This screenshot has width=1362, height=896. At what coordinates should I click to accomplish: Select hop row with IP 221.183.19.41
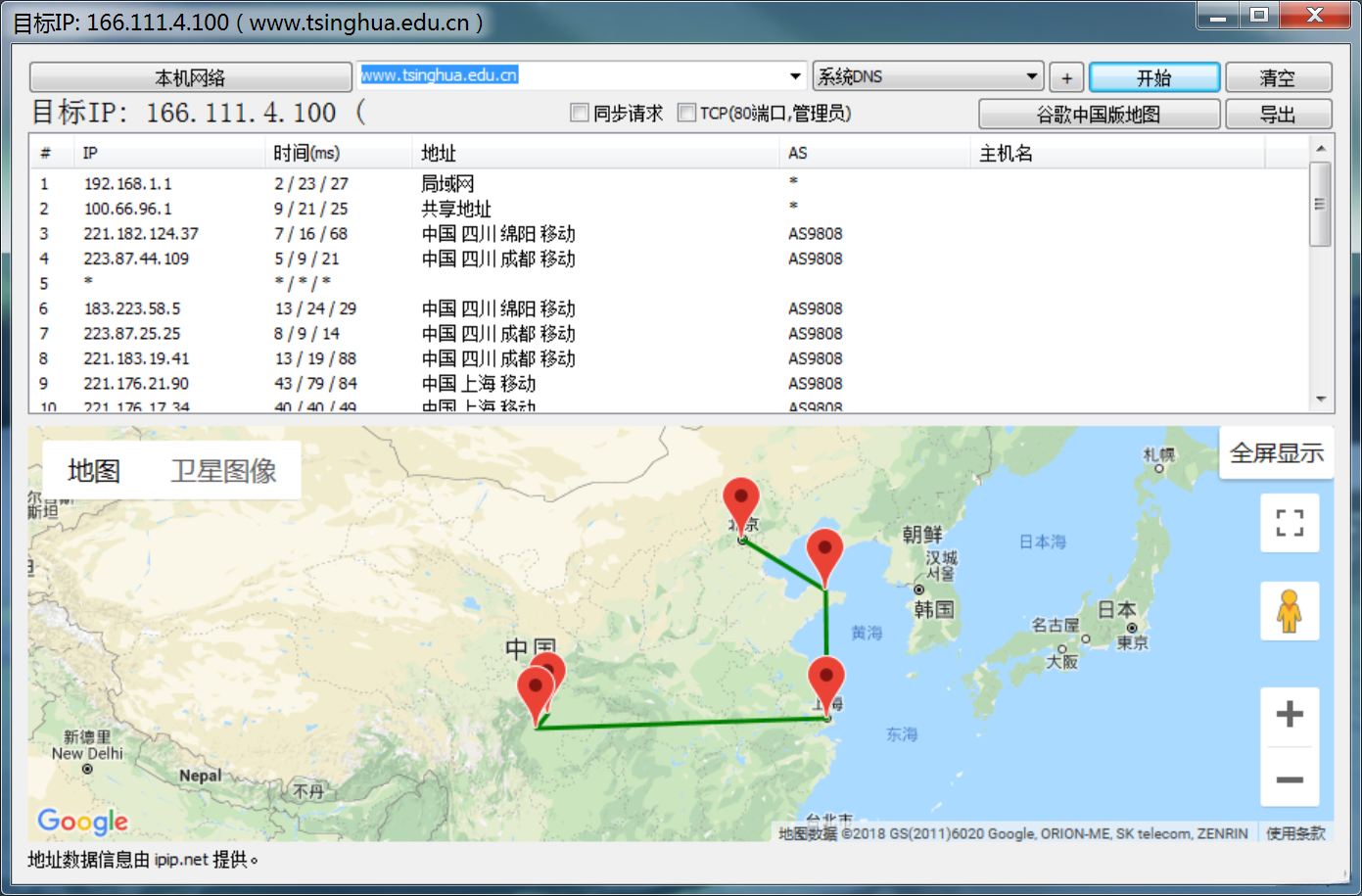670,358
